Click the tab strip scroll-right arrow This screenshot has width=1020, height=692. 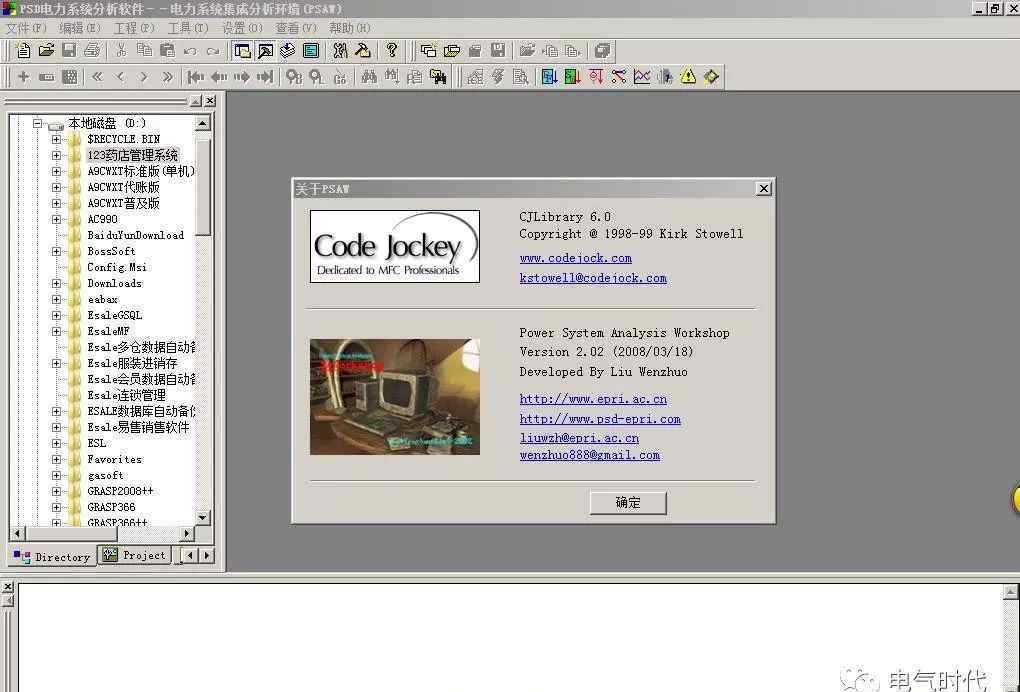(207, 555)
